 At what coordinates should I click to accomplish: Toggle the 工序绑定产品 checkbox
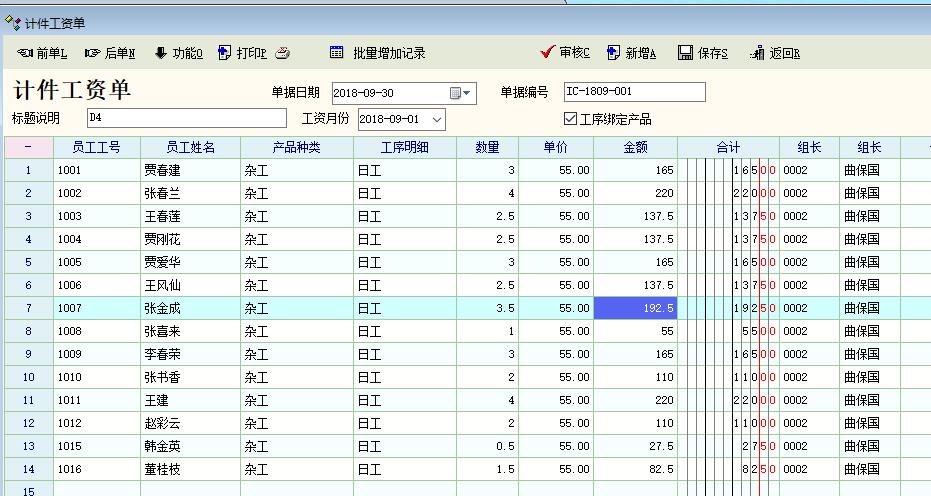coord(571,119)
